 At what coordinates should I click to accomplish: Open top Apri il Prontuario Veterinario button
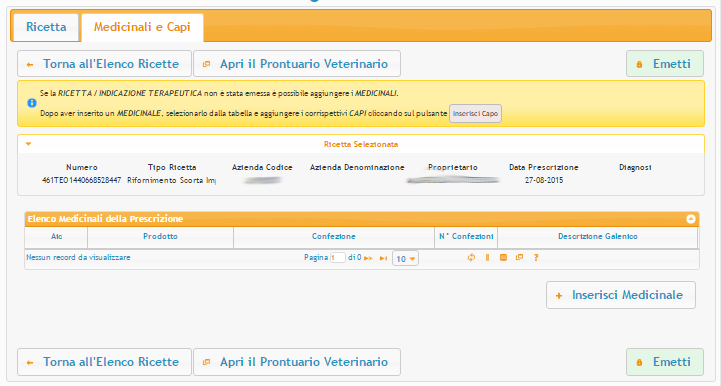click(x=297, y=64)
